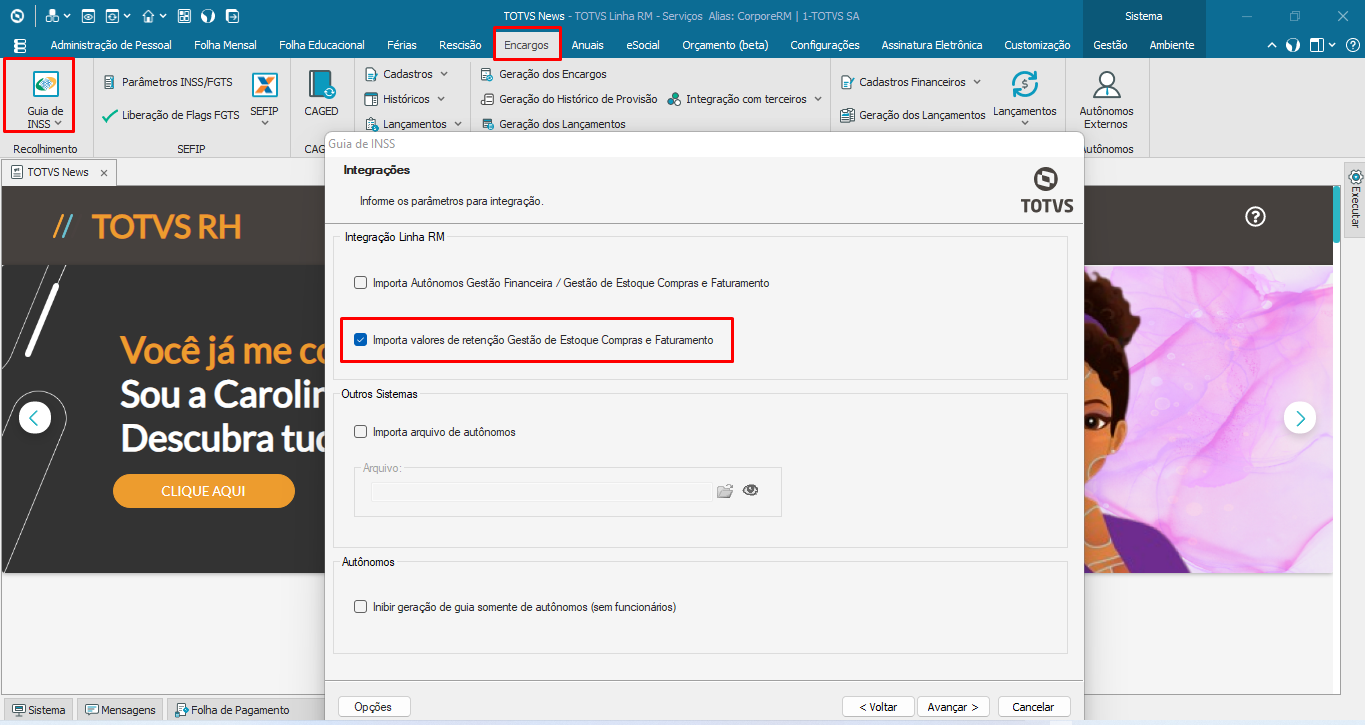Open Sistema bottom status tab
The image size is (1365, 725).
click(x=38, y=710)
